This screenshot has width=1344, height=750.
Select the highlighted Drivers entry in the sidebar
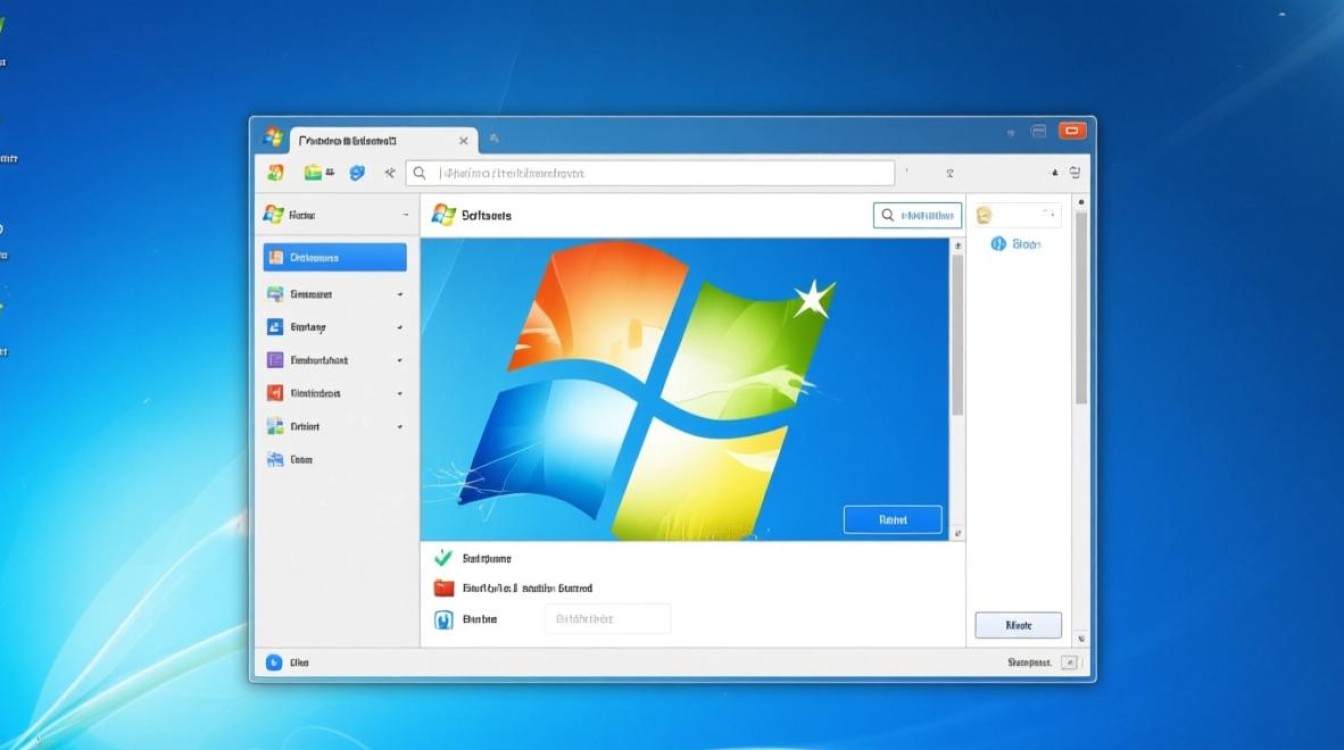[333, 257]
